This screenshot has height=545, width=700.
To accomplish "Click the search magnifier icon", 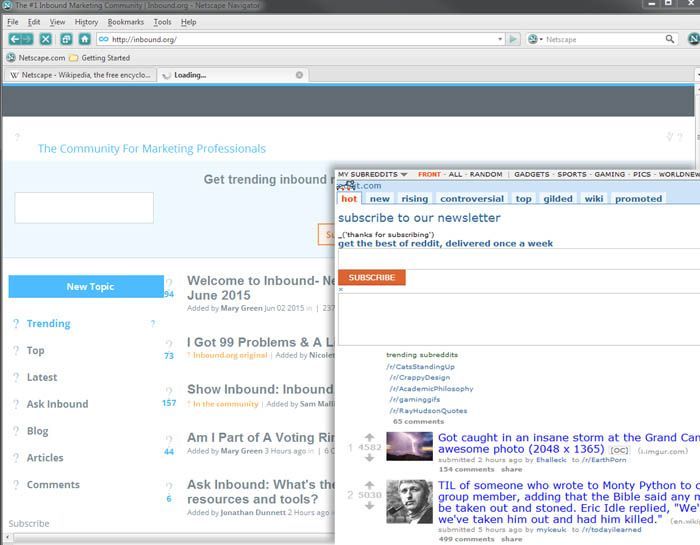I will [670, 39].
